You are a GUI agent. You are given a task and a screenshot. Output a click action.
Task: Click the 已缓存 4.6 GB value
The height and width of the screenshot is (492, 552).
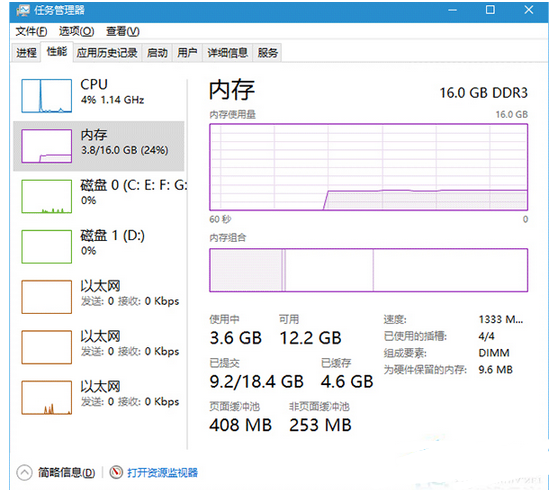coord(347,381)
